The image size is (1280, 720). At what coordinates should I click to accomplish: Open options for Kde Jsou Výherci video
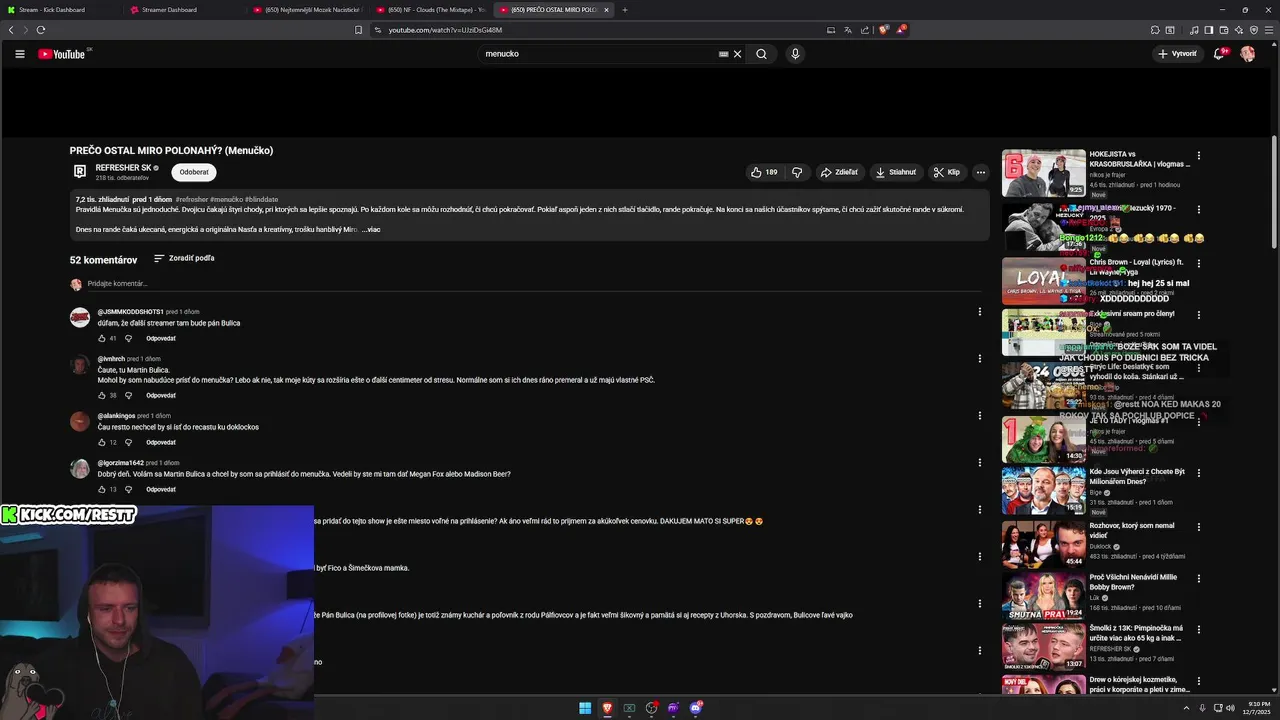click(1198, 472)
